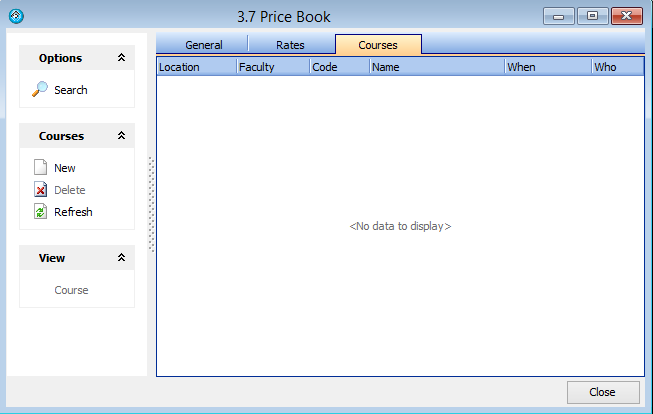Screen dimensions: 653x414
Task: Sort by the When column header
Action: (547, 67)
